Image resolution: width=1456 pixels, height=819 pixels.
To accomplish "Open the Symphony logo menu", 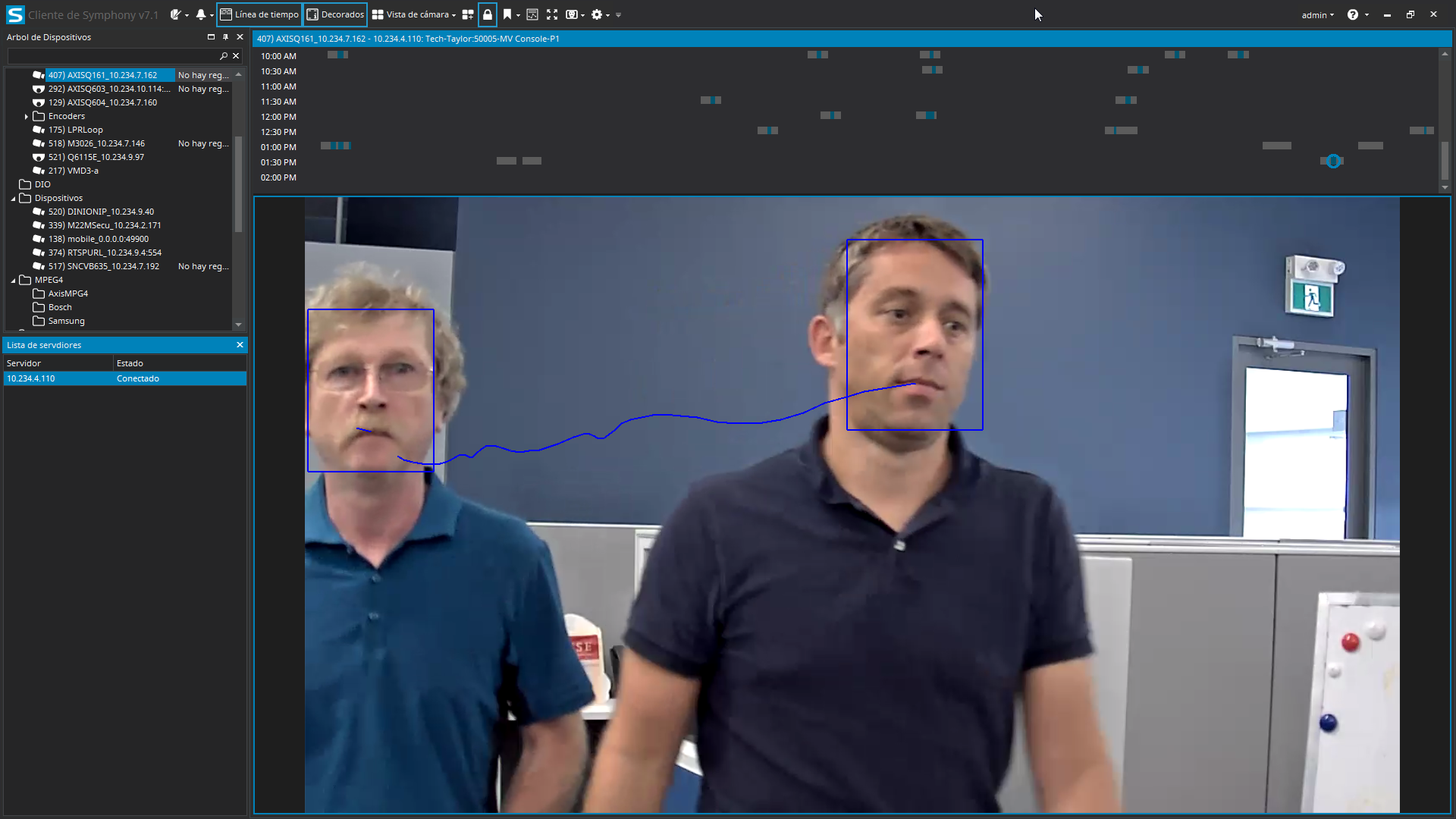I will [15, 14].
